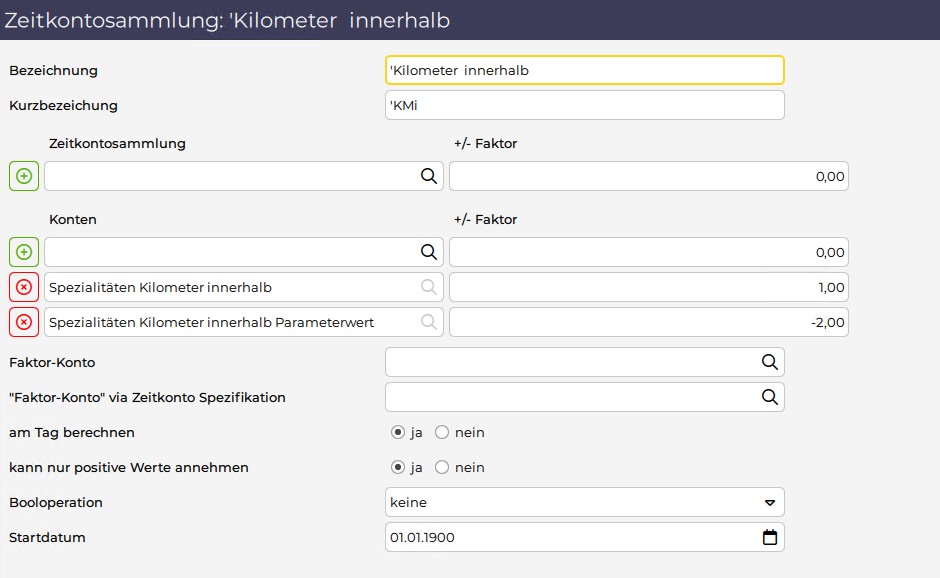Edit the Faktor value 1,00
This screenshot has height=578, width=940.
[649, 287]
